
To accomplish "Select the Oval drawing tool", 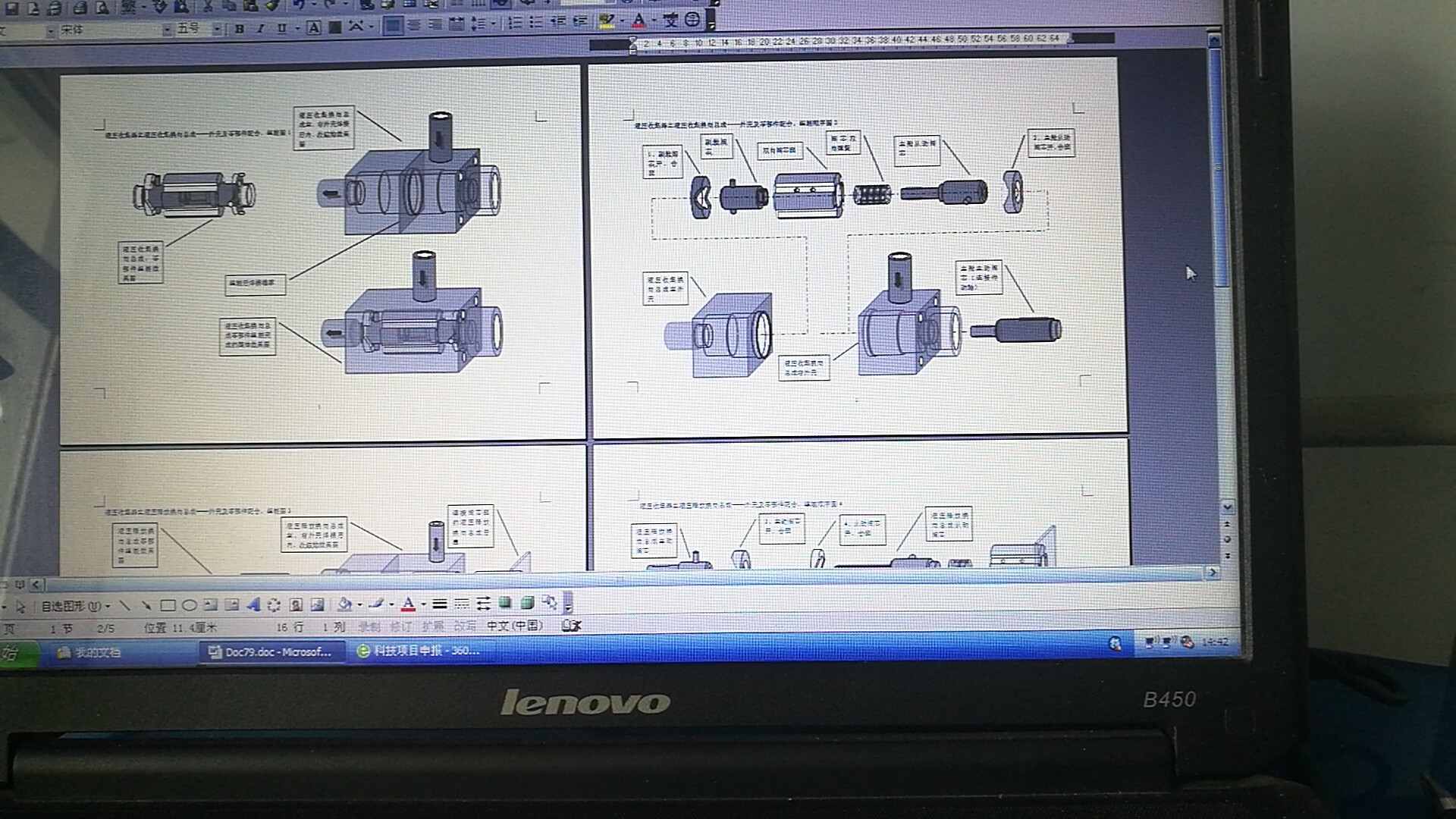I will [x=190, y=605].
